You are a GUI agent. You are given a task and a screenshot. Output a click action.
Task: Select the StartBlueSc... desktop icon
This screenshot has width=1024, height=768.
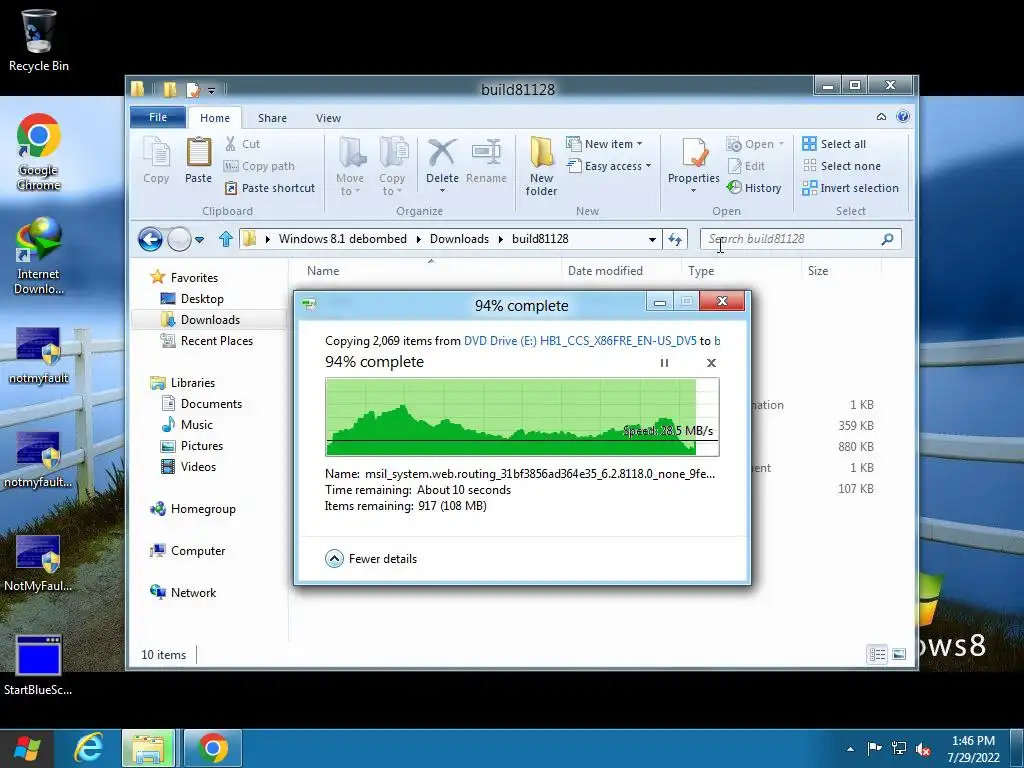coord(39,665)
